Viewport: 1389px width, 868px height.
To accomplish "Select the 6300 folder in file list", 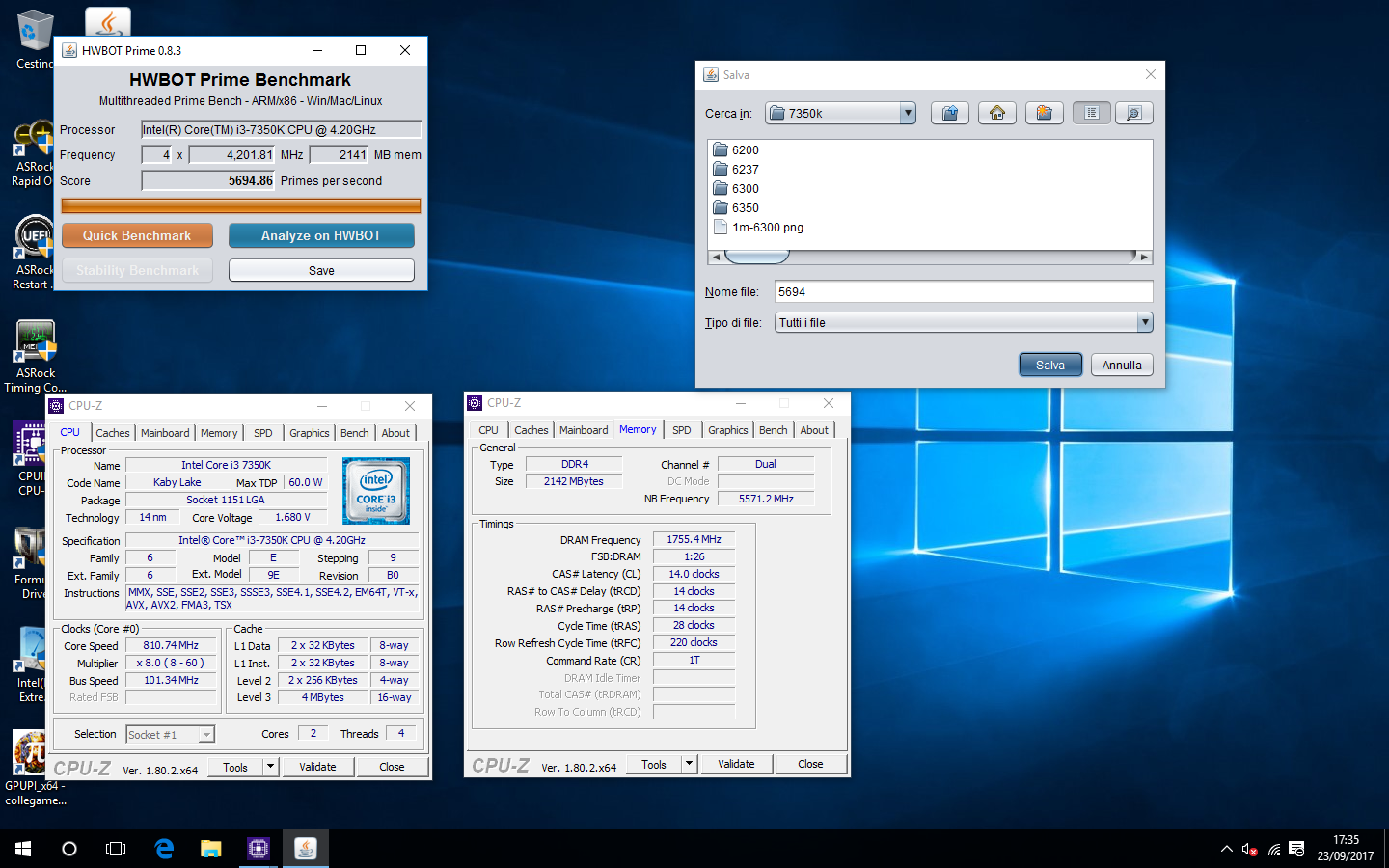I will tap(736, 189).
